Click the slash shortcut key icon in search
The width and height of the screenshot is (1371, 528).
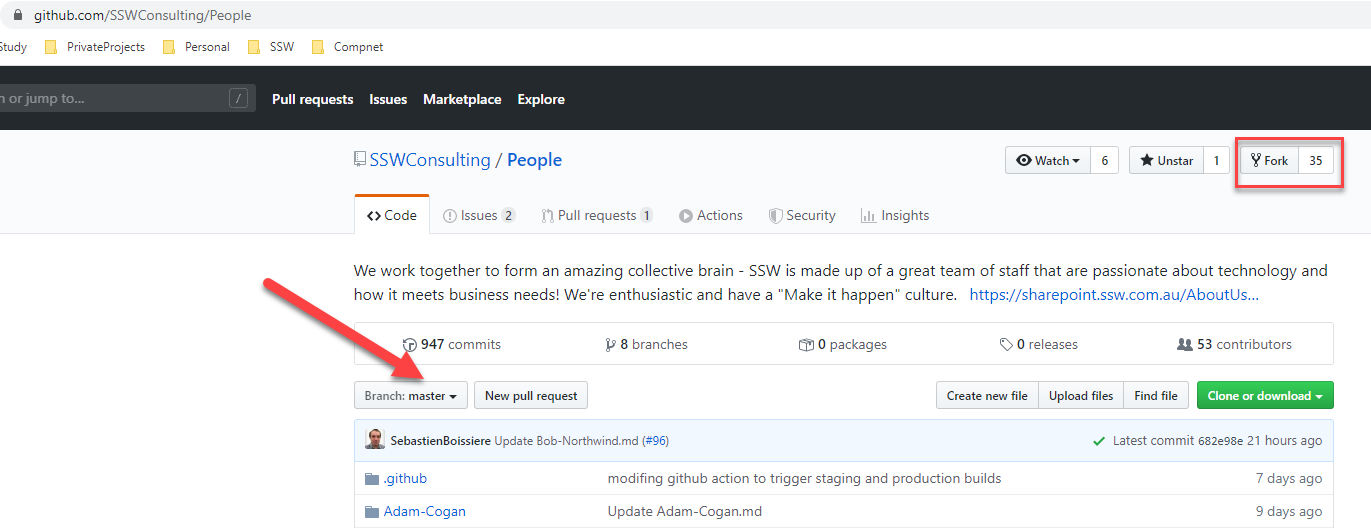point(238,98)
